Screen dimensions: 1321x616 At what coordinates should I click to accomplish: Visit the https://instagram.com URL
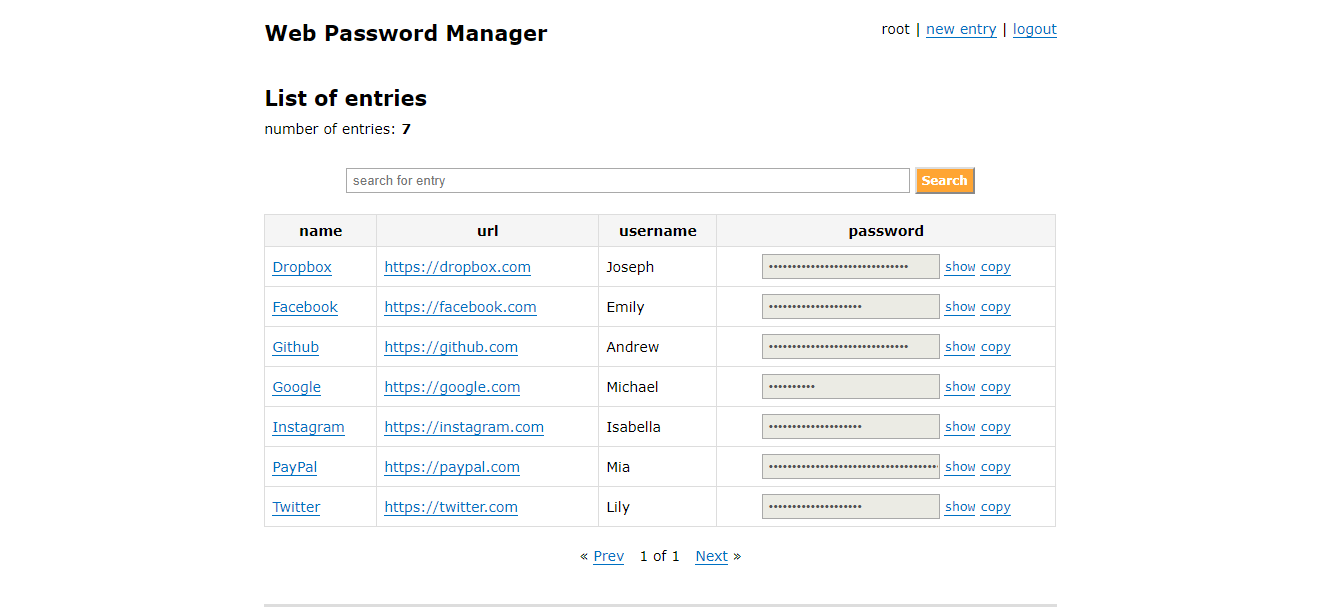tap(464, 427)
